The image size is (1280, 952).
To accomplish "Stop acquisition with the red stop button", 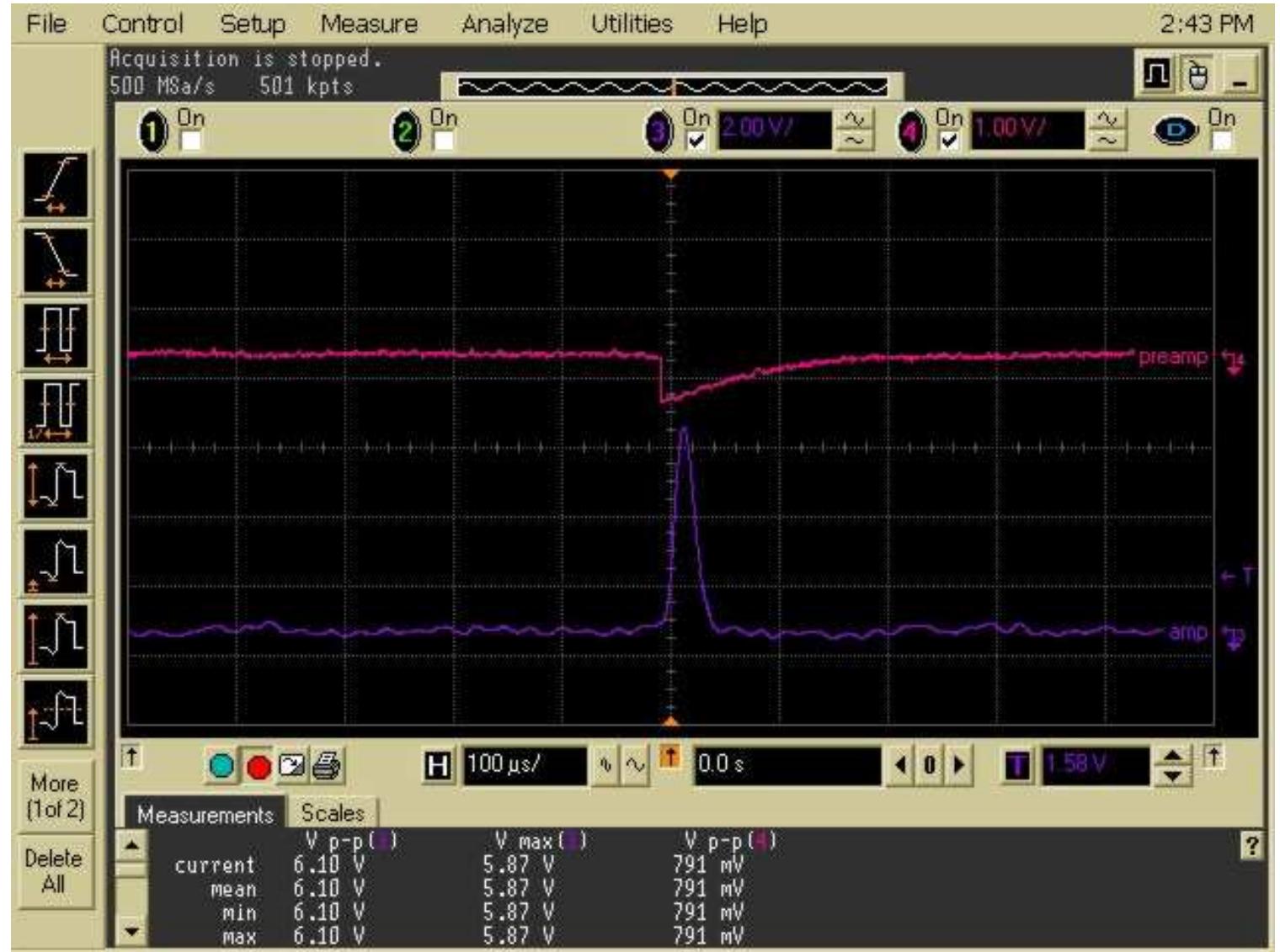I will click(259, 767).
